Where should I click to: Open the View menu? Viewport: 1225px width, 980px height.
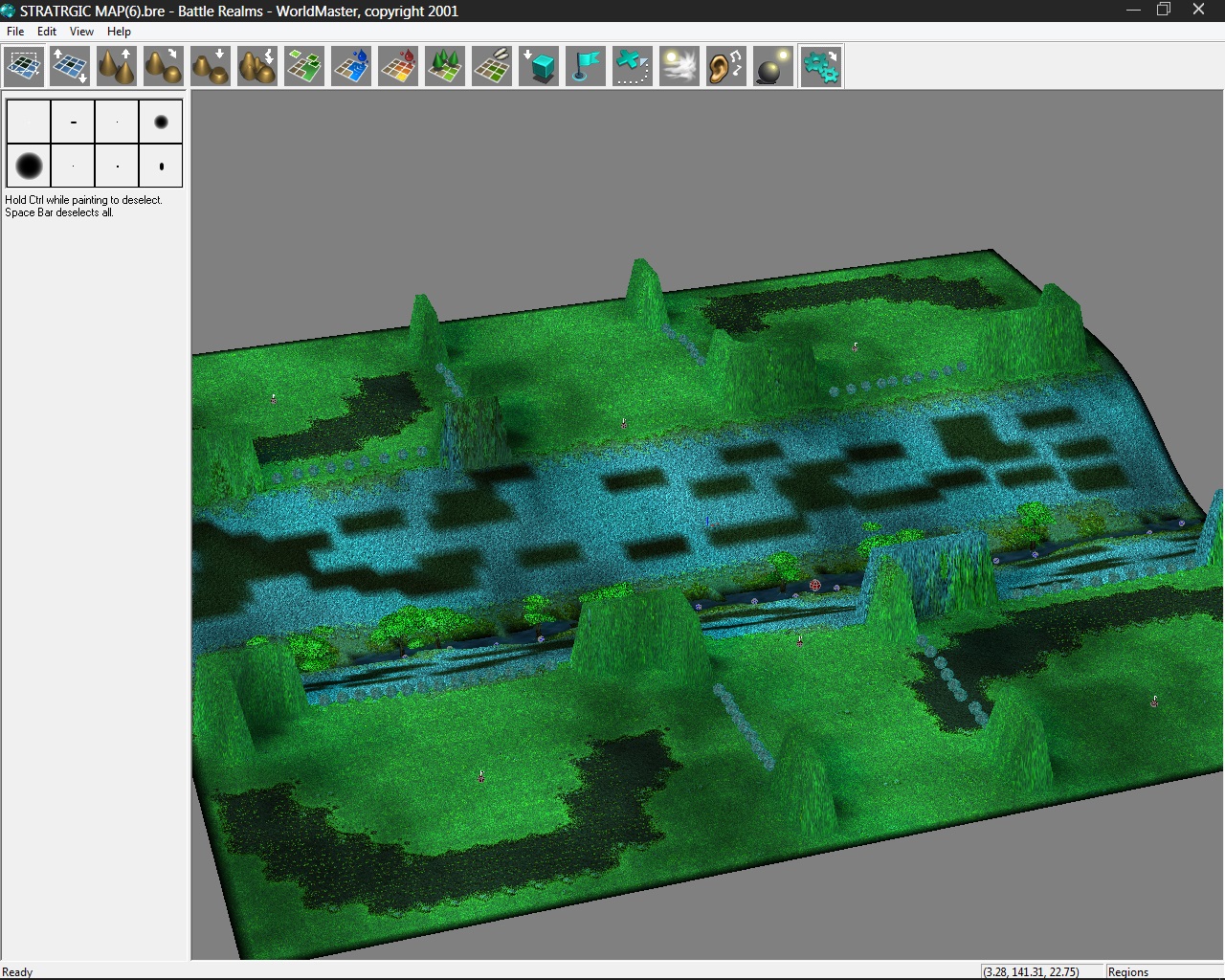pos(81,31)
